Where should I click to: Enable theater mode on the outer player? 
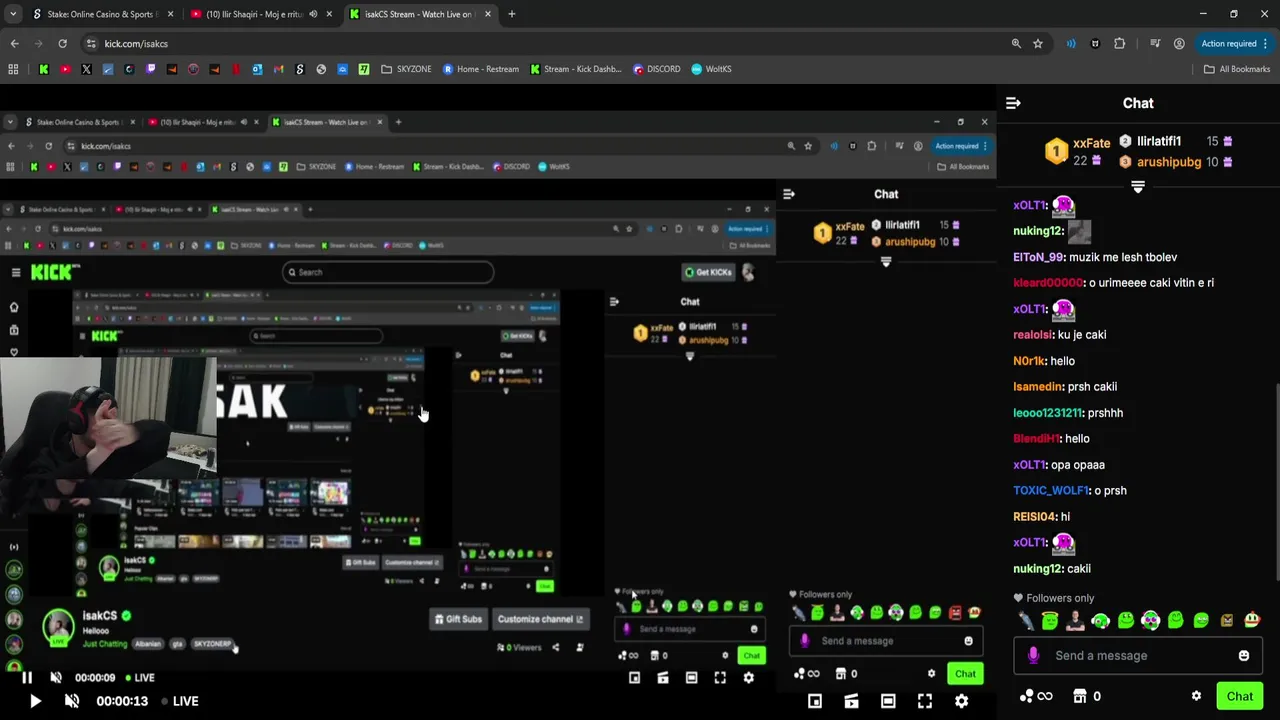888,701
